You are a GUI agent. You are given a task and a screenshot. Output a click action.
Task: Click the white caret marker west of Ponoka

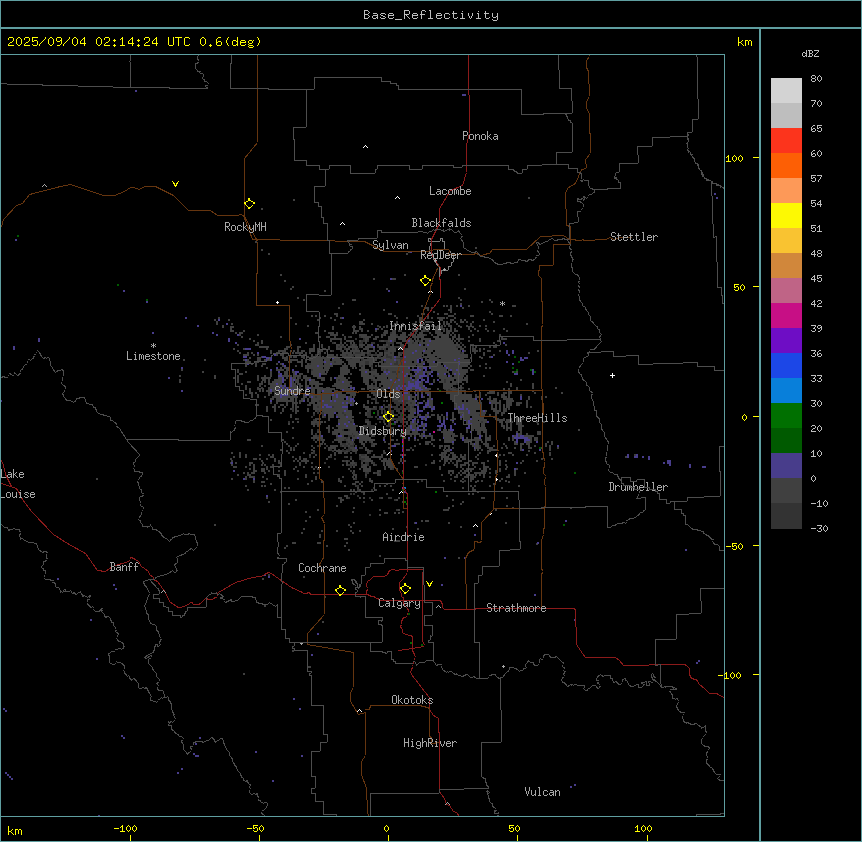click(366, 147)
